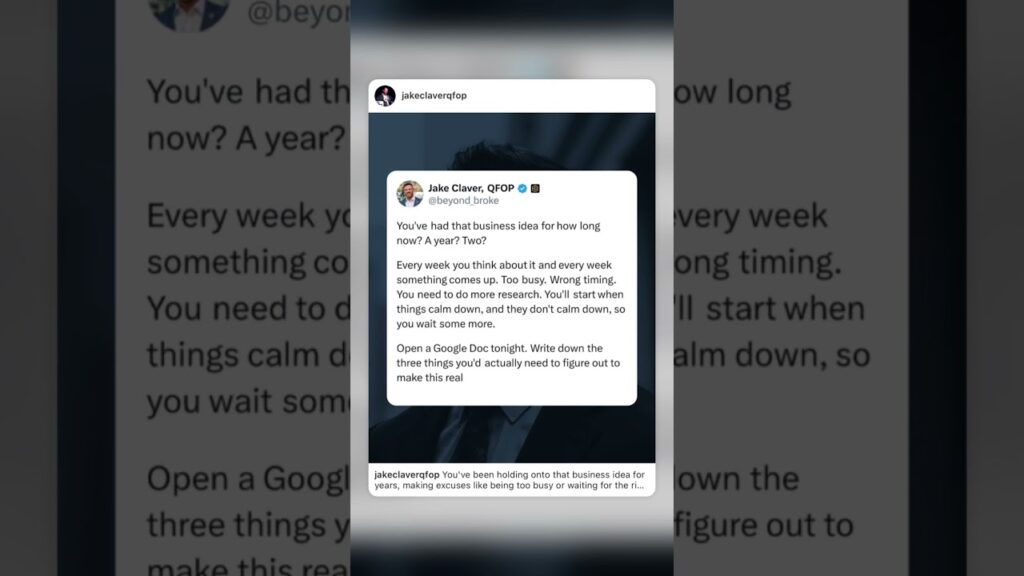
Task: Click background text "figure out to"
Action: 763,525
